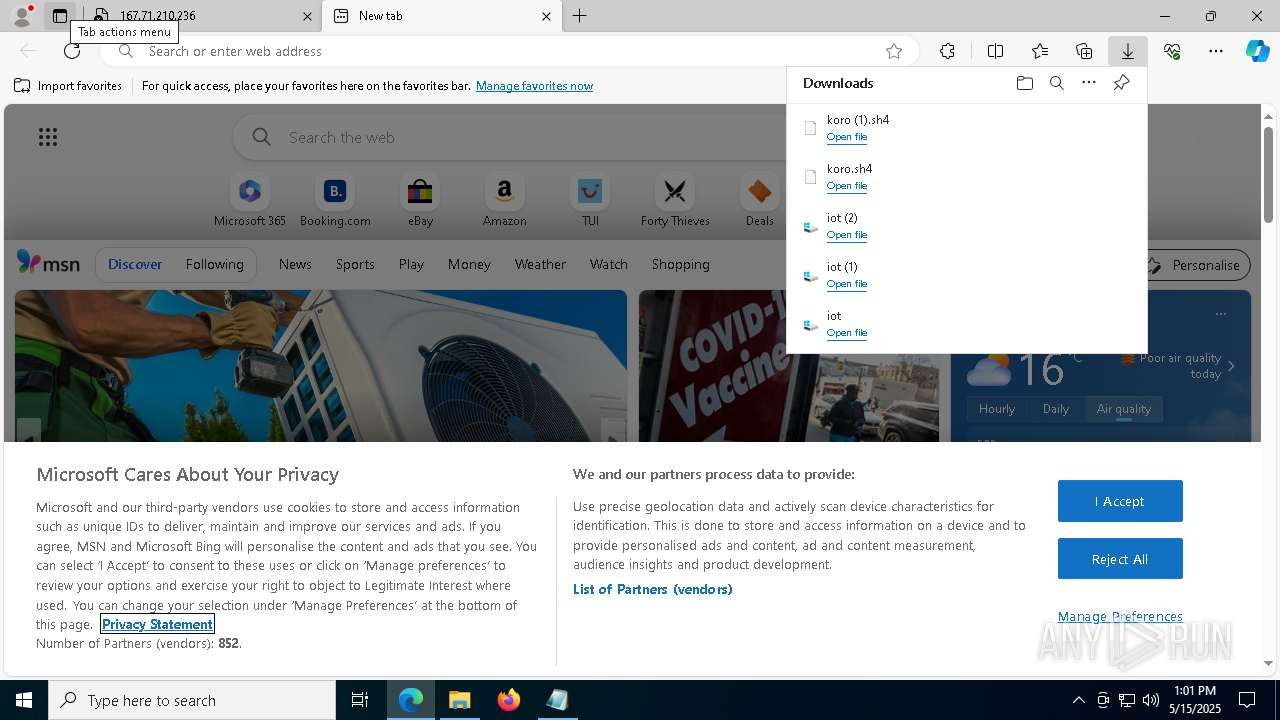Launch the Copilot sidebar icon
This screenshot has height=720, width=1280.
click(x=1258, y=51)
